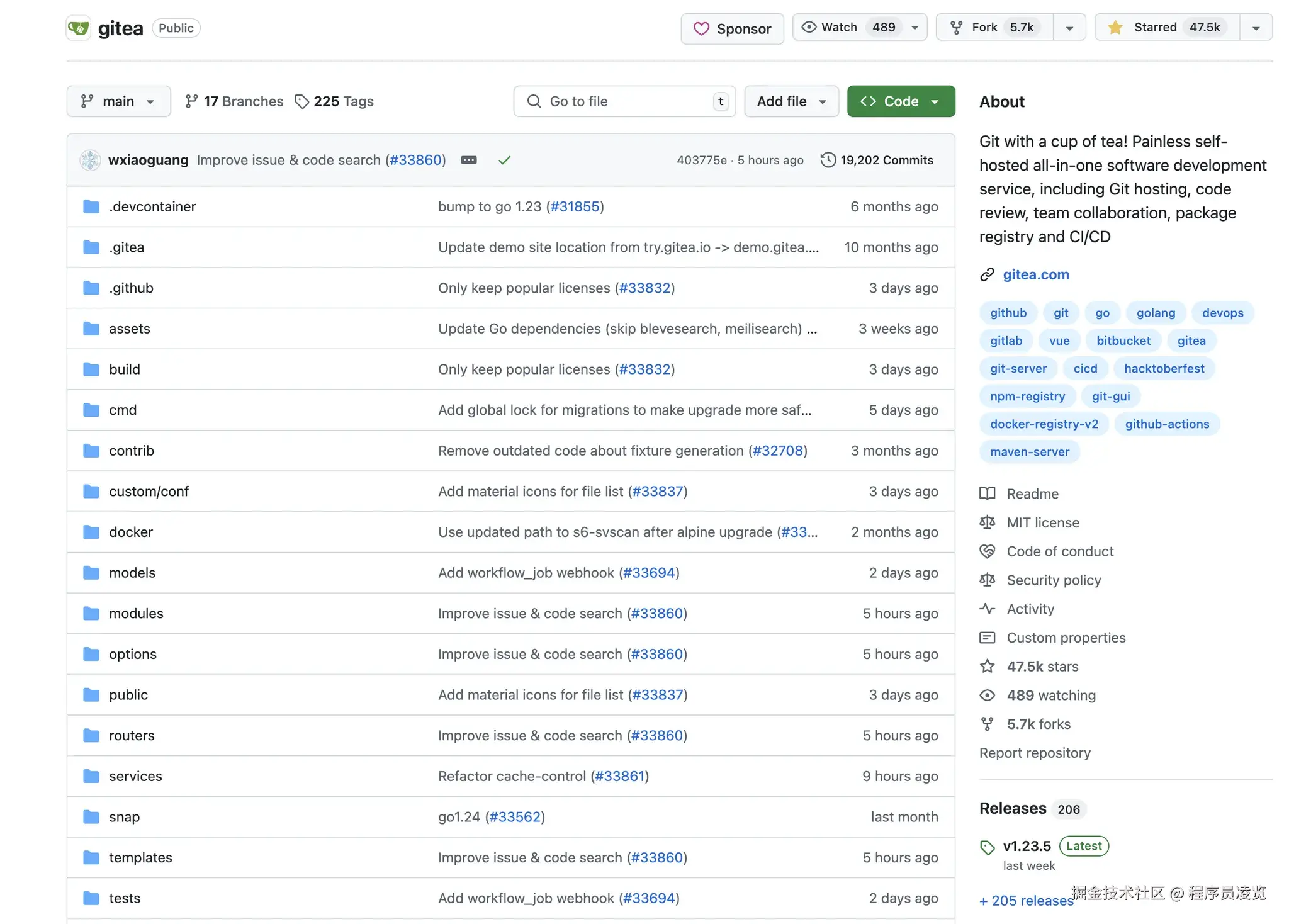This screenshot has width=1289, height=924.
Task: Click wxiaoguang's avatar thumbnail
Action: [x=90, y=160]
